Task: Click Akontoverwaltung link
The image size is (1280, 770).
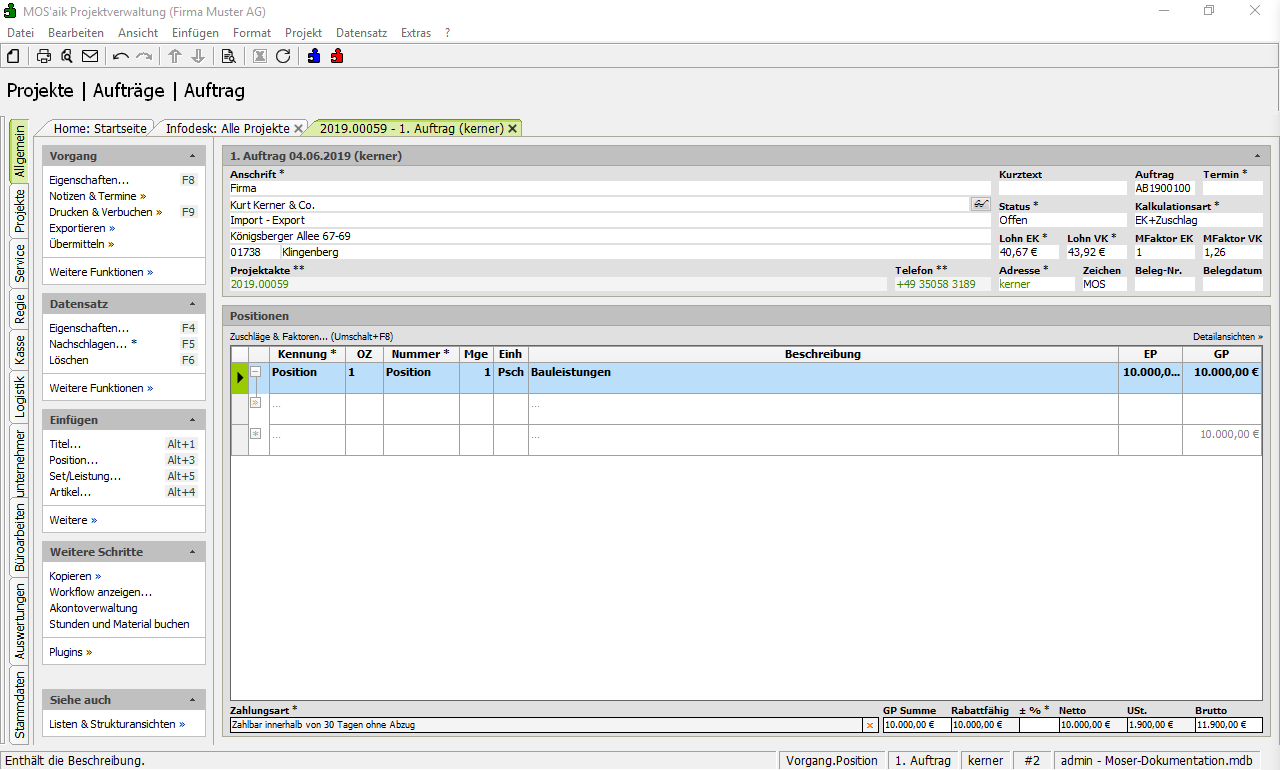Action: 93,608
